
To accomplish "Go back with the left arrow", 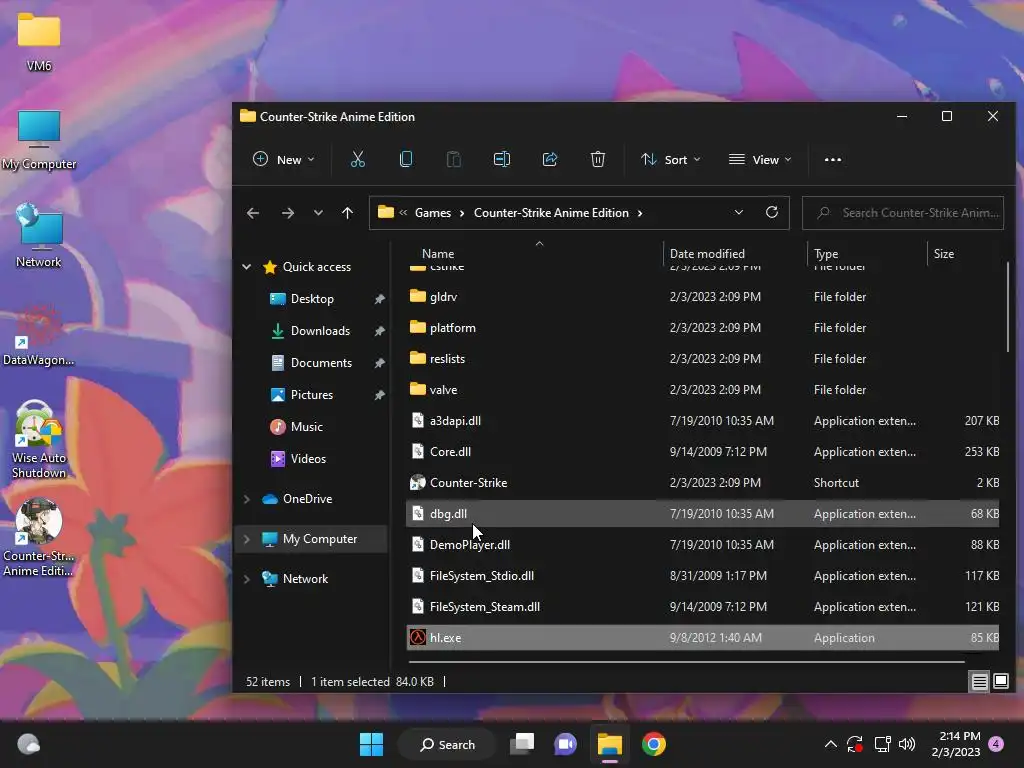I will coord(253,213).
